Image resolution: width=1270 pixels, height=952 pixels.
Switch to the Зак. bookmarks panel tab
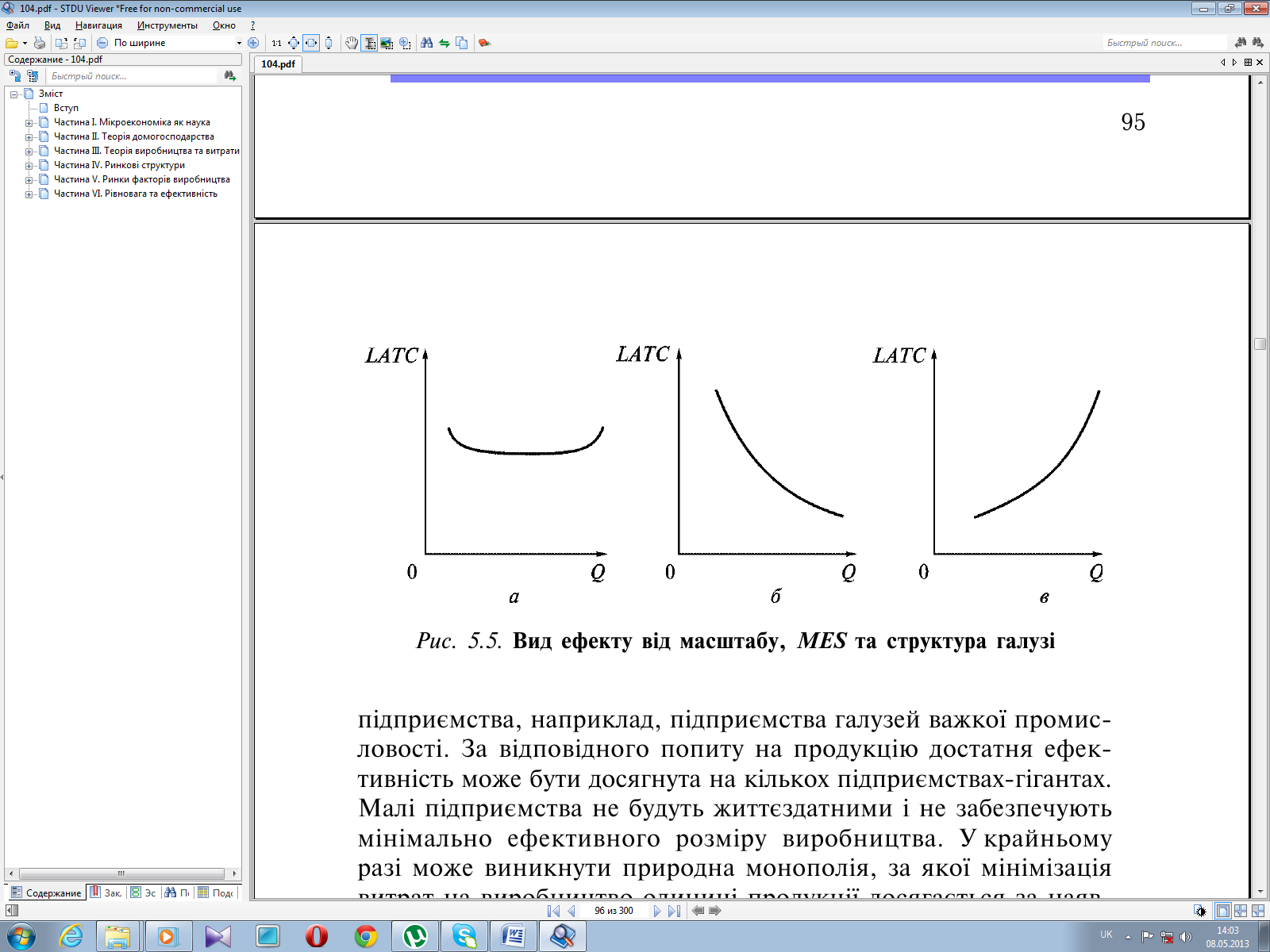(x=106, y=892)
